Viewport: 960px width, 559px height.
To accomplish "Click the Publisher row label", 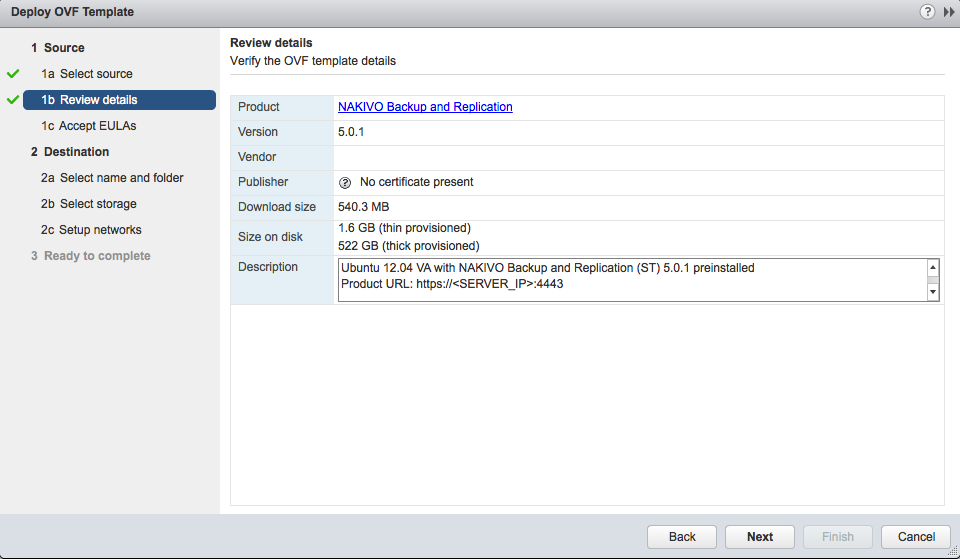I will [263, 182].
